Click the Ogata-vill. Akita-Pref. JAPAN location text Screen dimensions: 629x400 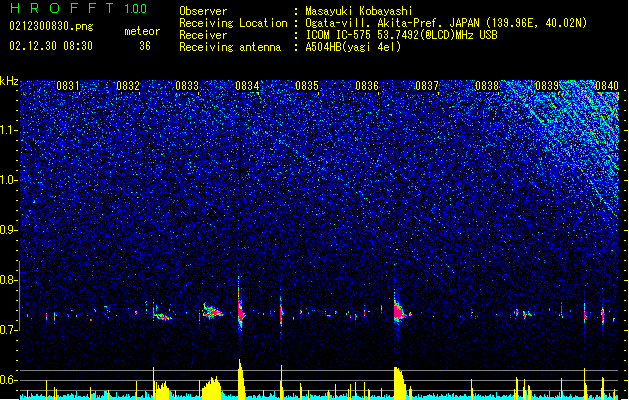[446, 23]
